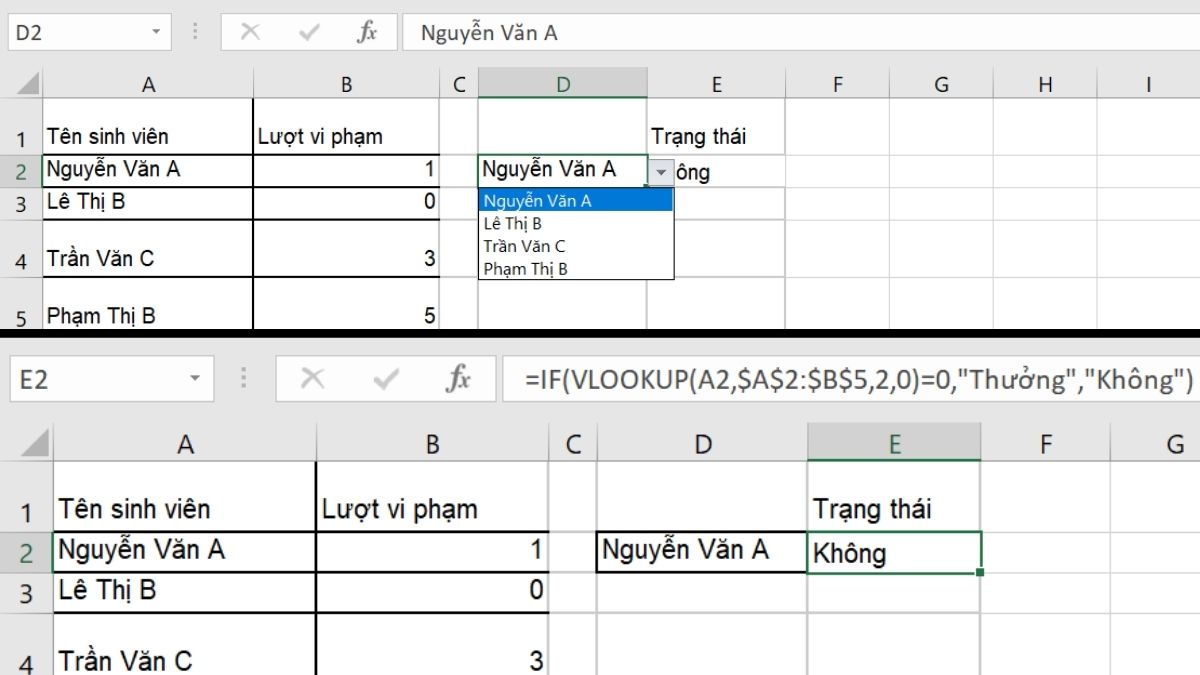Click cell A4 Trần Văn C in bottom sheet
The image size is (1200, 675).
pyautogui.click(x=185, y=644)
